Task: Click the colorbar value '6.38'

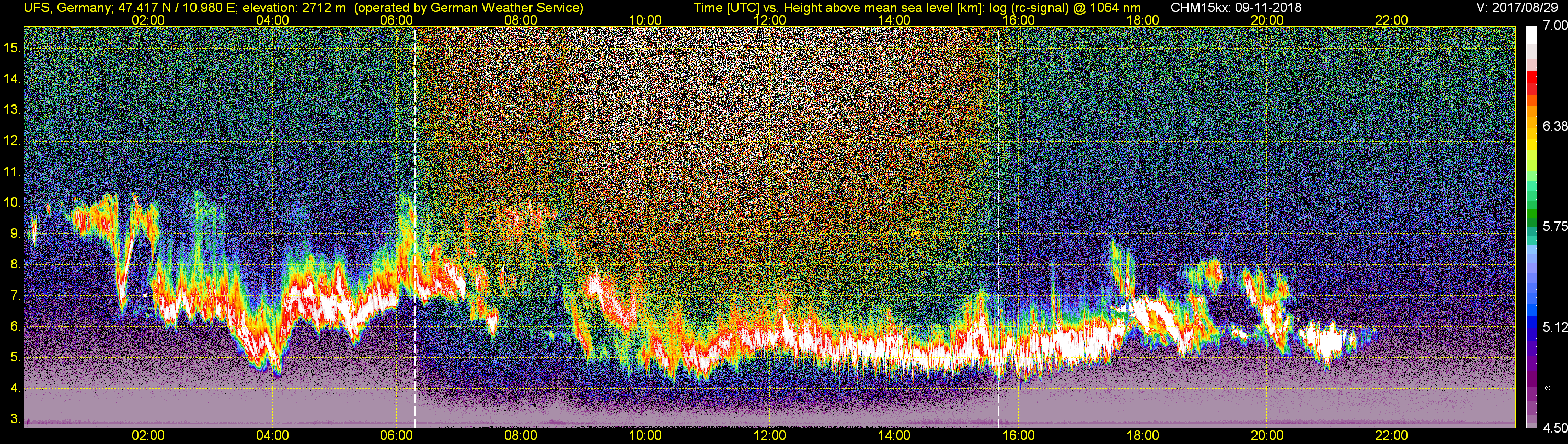Action: [1554, 126]
